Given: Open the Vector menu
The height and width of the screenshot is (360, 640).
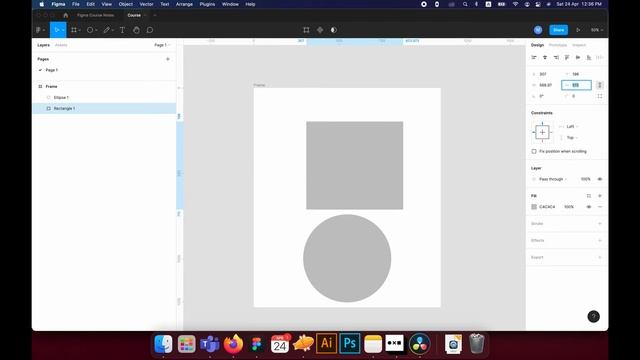Looking at the screenshot, I should pyautogui.click(x=146, y=4).
